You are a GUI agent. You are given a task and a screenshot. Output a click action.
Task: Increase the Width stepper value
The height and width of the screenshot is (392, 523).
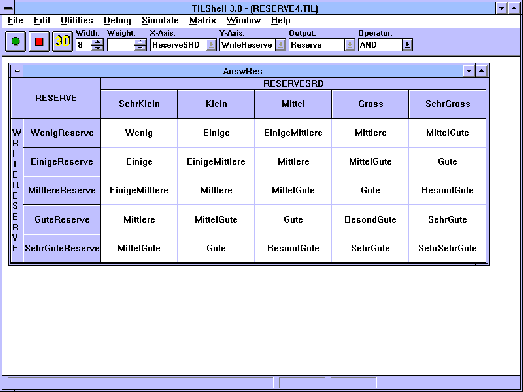pyautogui.click(x=97, y=42)
